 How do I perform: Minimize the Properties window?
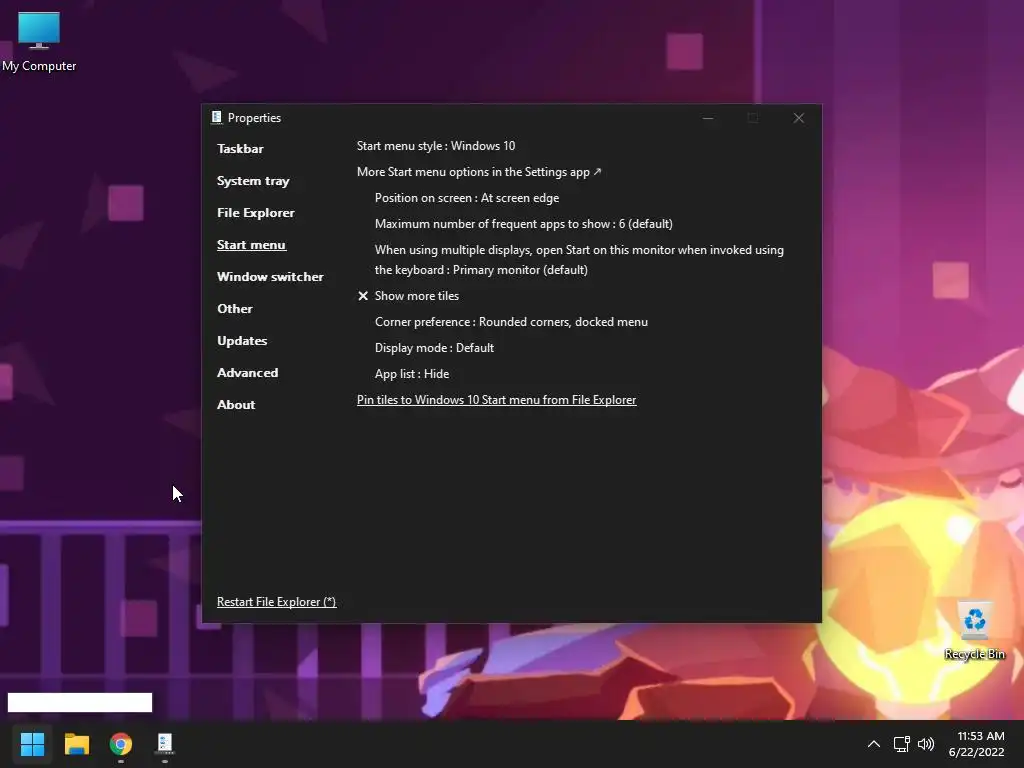708,118
